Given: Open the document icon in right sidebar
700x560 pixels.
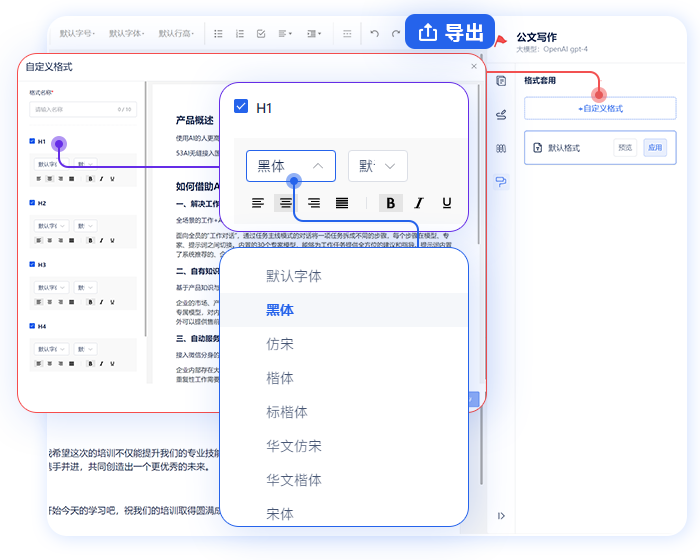Looking at the screenshot, I should tap(501, 81).
